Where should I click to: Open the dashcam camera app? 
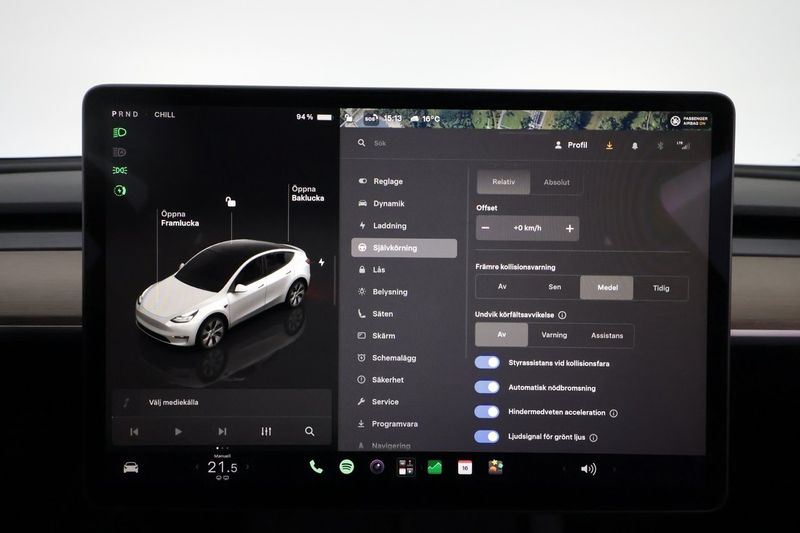[377, 467]
